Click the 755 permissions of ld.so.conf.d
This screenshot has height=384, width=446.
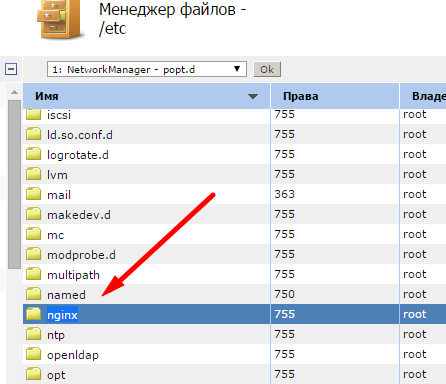(285, 134)
